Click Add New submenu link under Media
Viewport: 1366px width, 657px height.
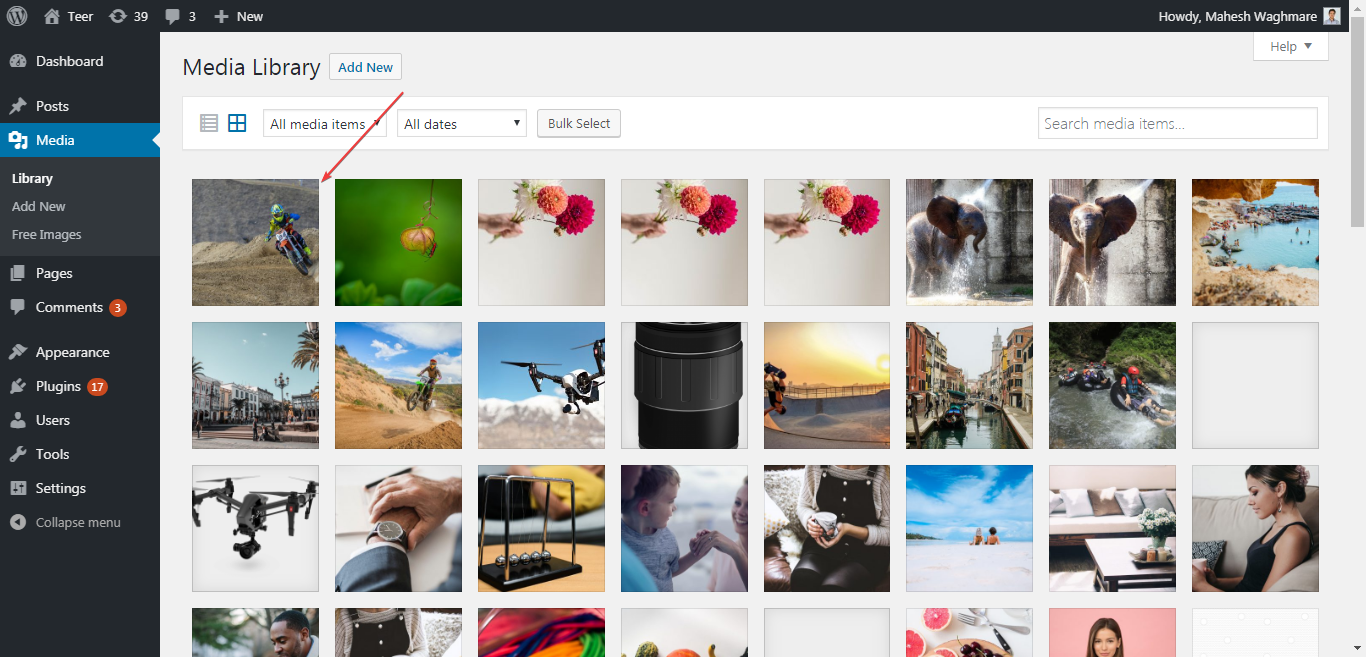pyautogui.click(x=39, y=206)
